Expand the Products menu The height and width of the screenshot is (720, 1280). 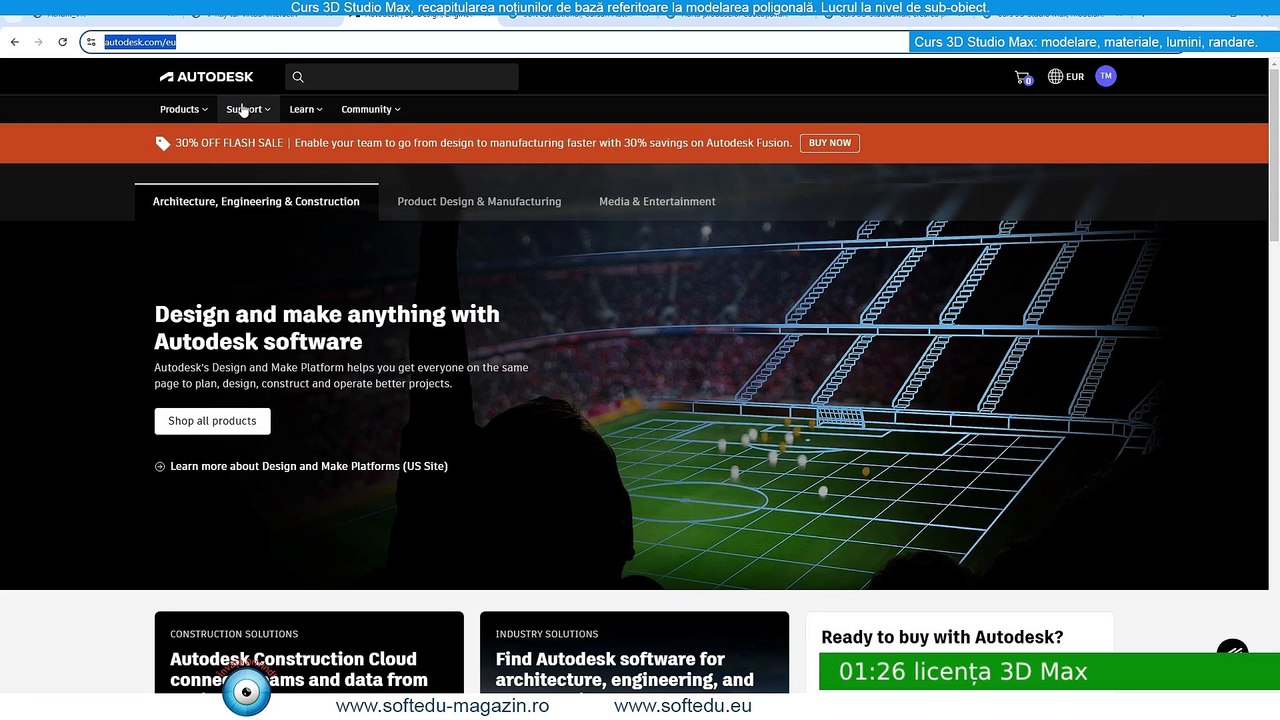184,109
